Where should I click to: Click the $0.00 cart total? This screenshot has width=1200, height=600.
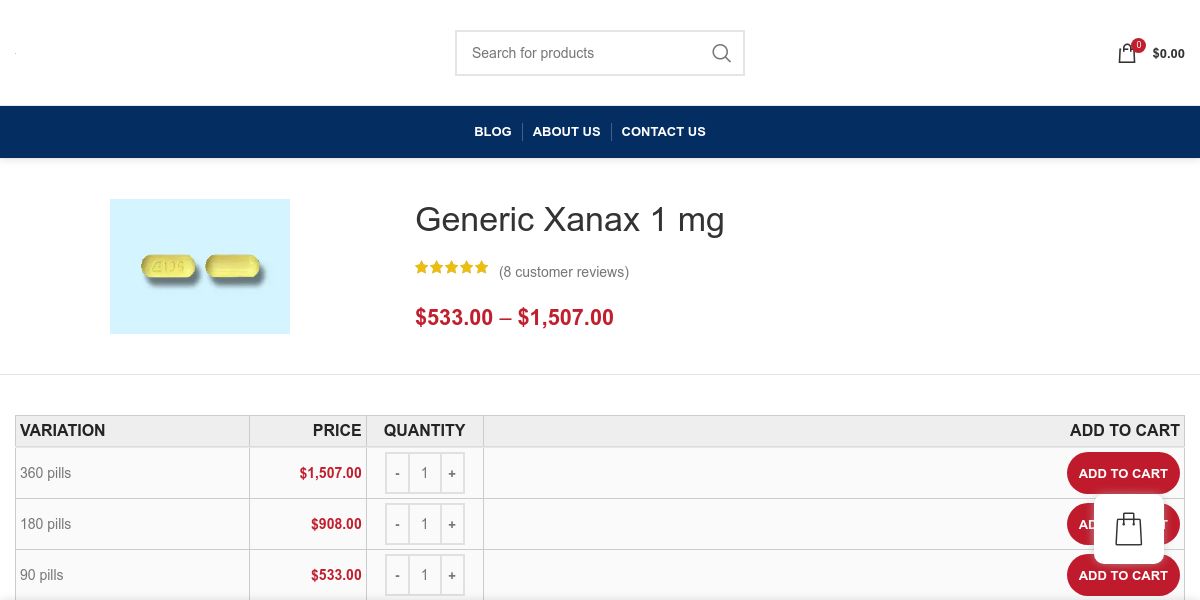pyautogui.click(x=1168, y=54)
